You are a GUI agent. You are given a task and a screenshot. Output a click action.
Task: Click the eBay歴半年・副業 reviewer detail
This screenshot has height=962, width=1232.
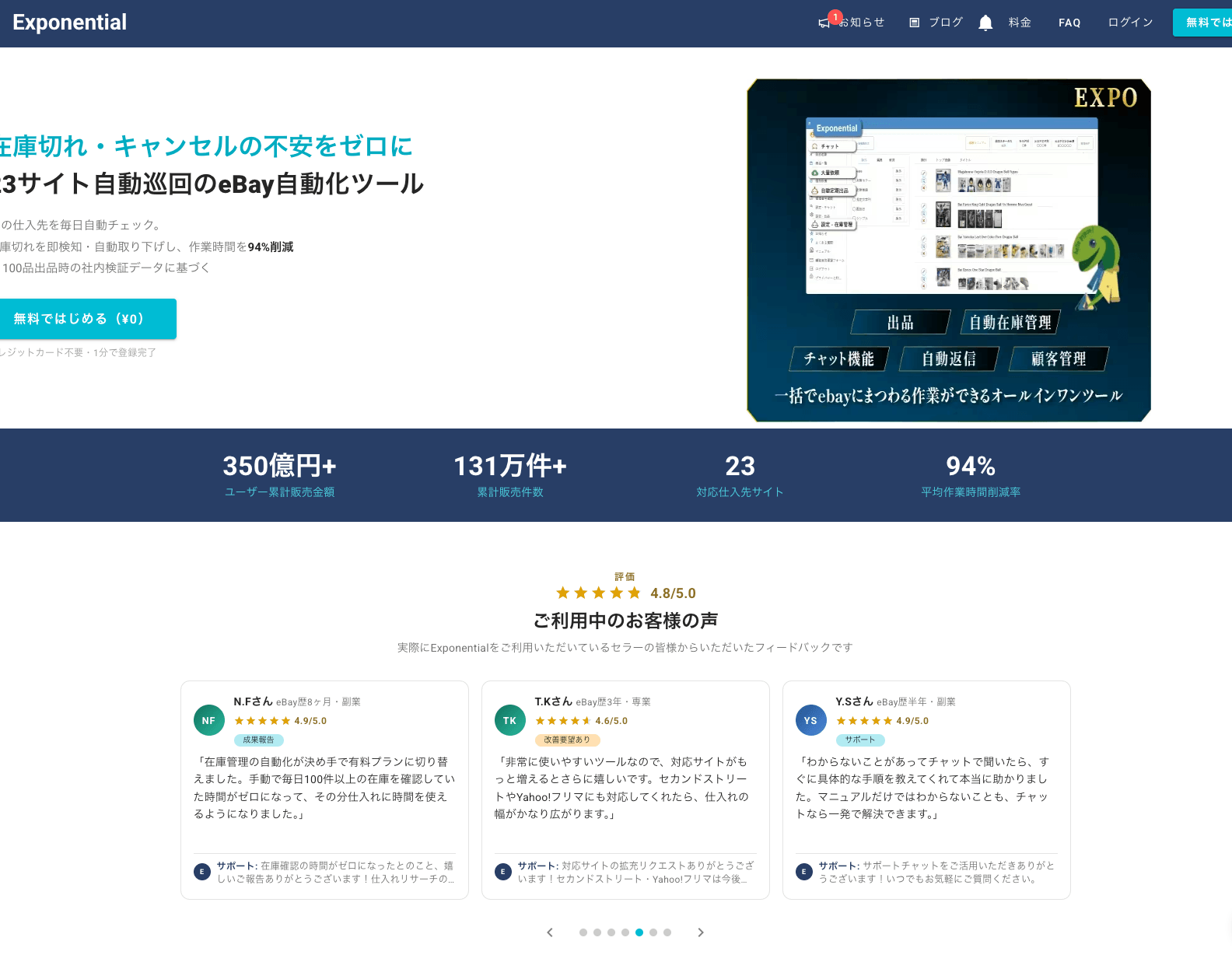click(x=916, y=701)
